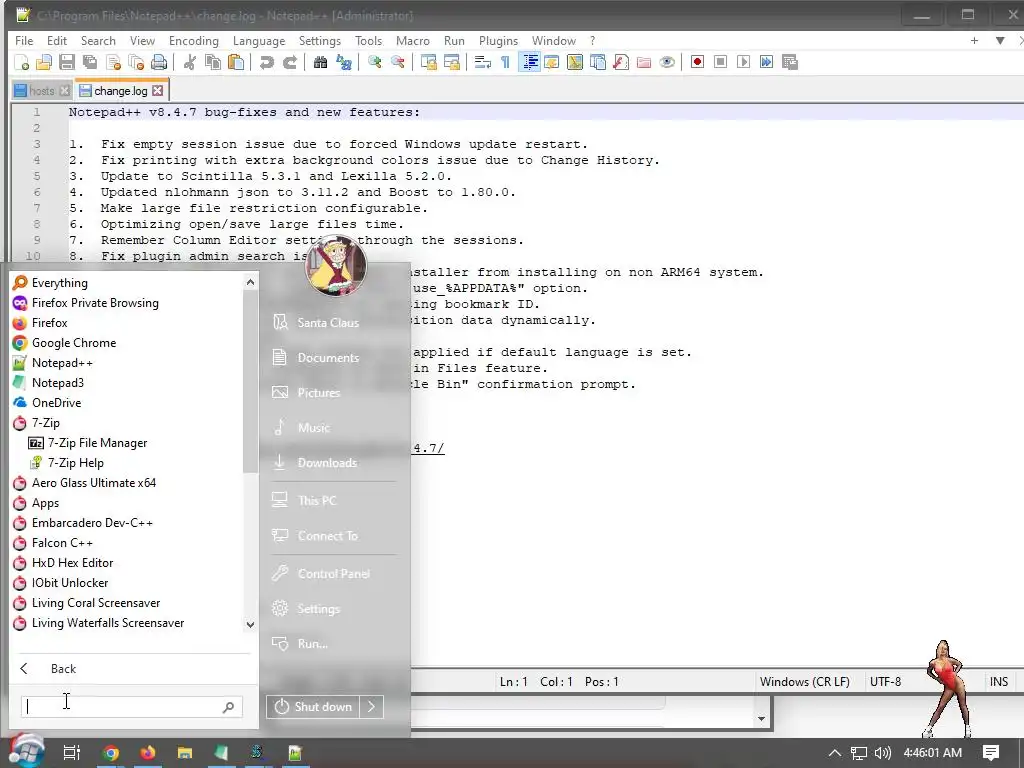Open Folder as Workspace toolbar icon
The image size is (1024, 768).
(644, 63)
